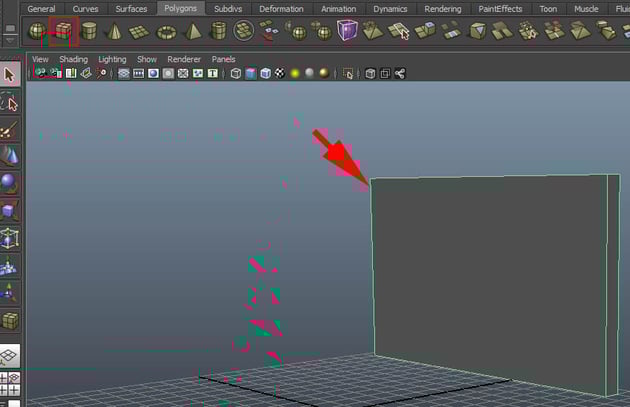Activate the Show Manipulator tool

[10, 292]
